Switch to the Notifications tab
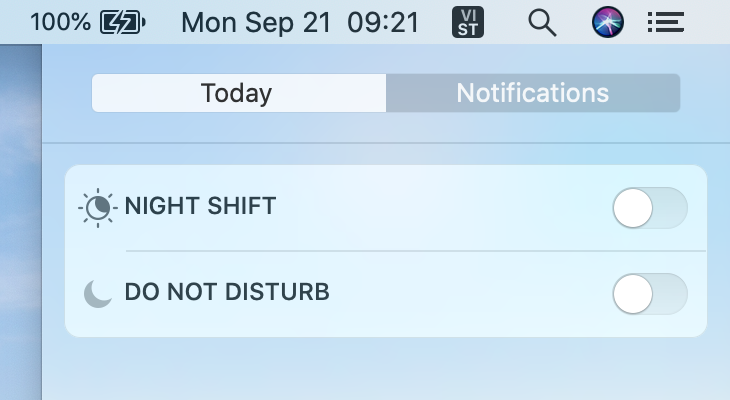The height and width of the screenshot is (400, 730). (533, 93)
